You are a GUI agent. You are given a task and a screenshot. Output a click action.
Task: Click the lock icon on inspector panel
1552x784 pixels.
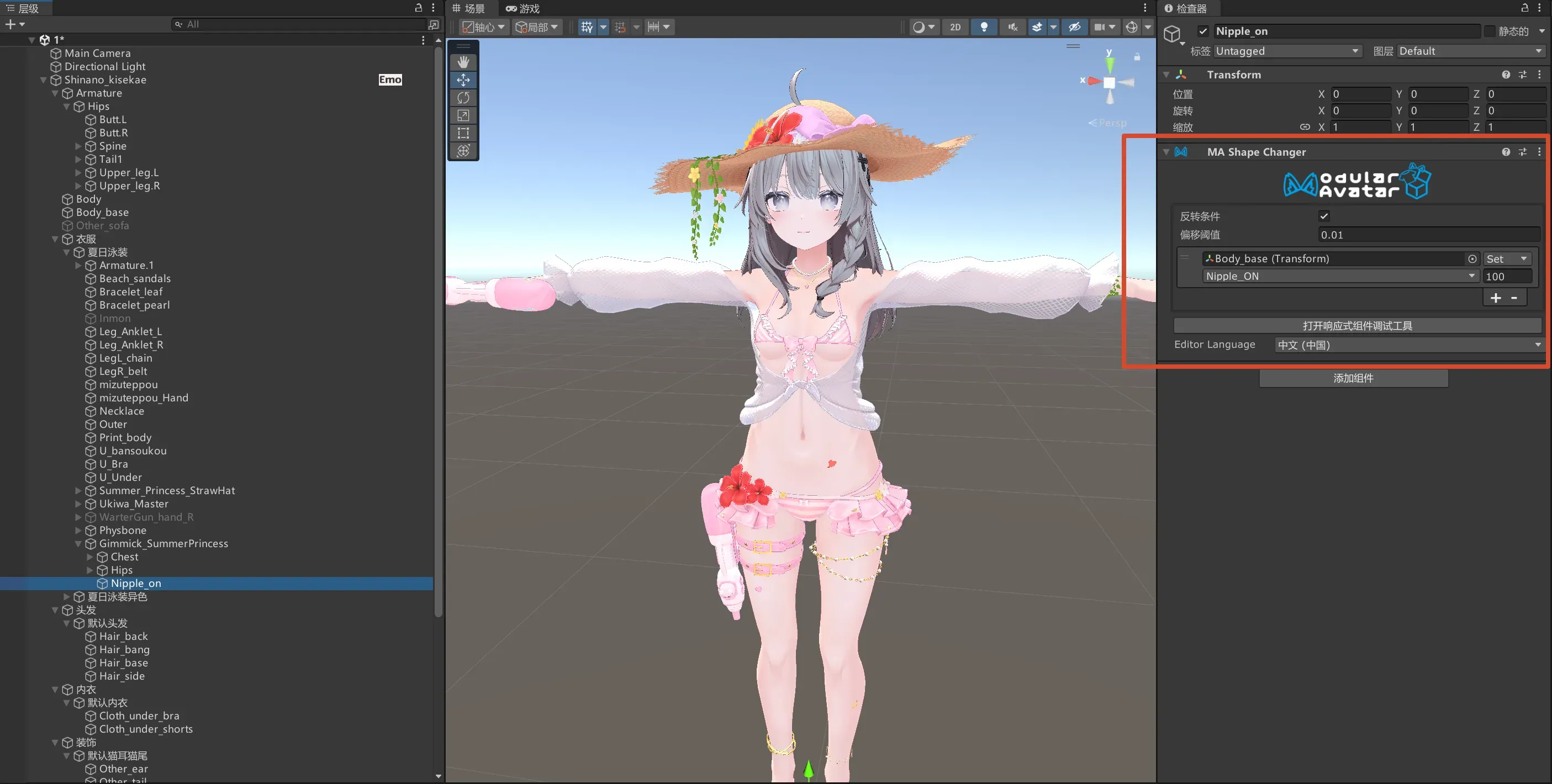coord(1524,8)
